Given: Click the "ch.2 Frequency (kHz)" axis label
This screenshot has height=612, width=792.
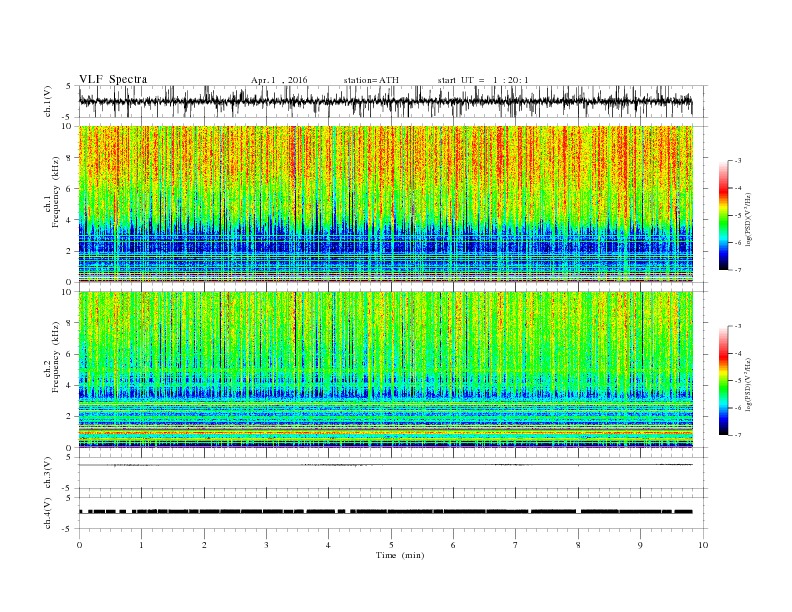Looking at the screenshot, I should pyautogui.click(x=52, y=356).
